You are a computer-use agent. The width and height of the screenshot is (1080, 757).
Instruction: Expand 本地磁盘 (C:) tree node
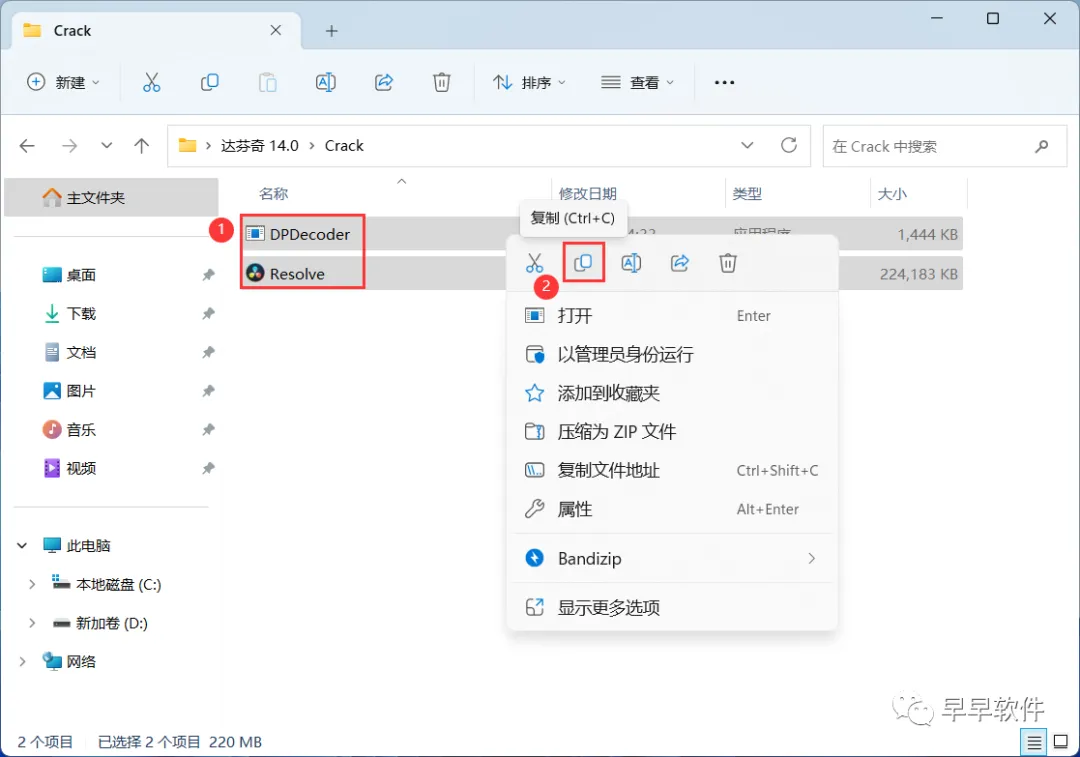coord(32,584)
